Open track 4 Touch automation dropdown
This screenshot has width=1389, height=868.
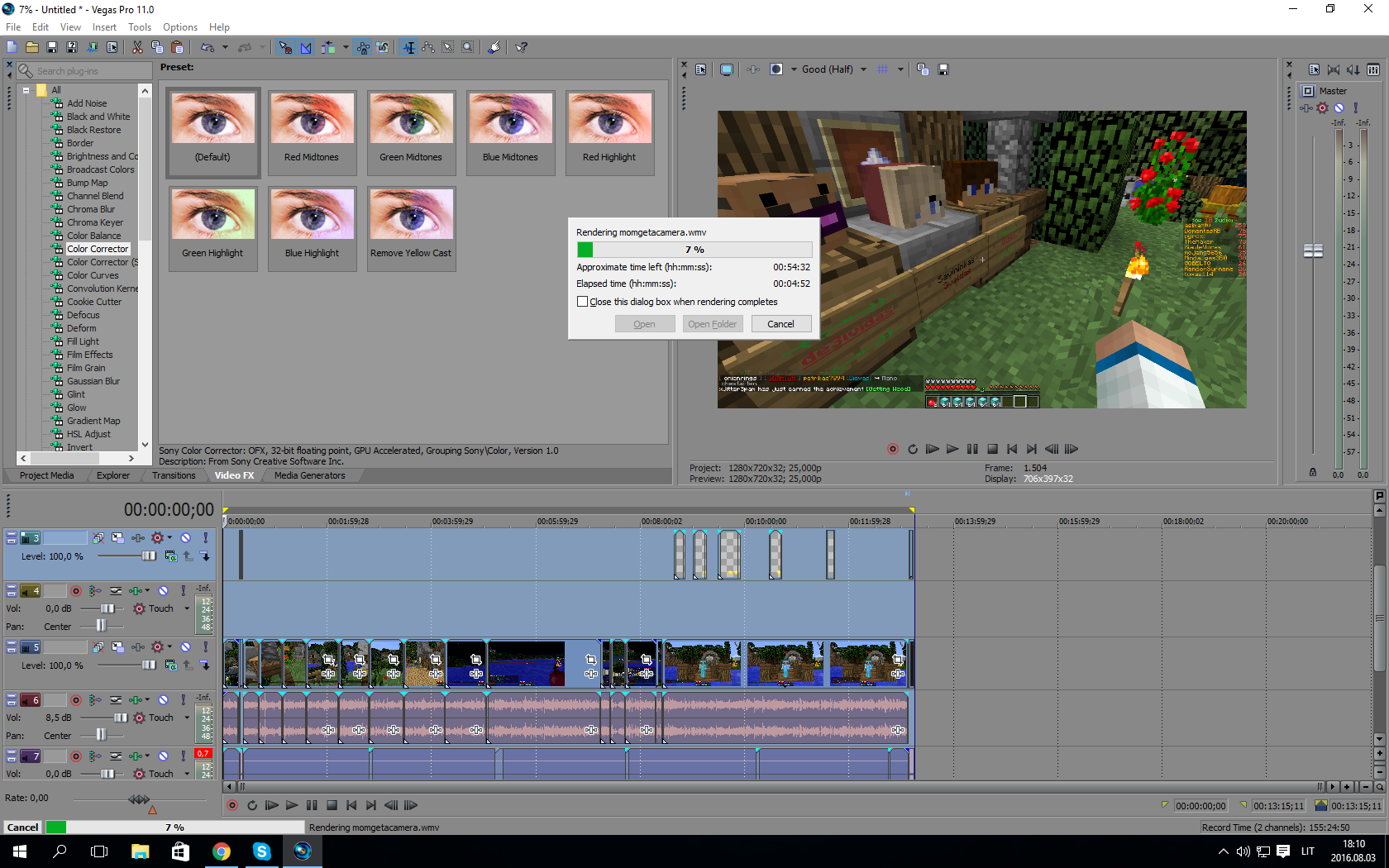[x=187, y=608]
